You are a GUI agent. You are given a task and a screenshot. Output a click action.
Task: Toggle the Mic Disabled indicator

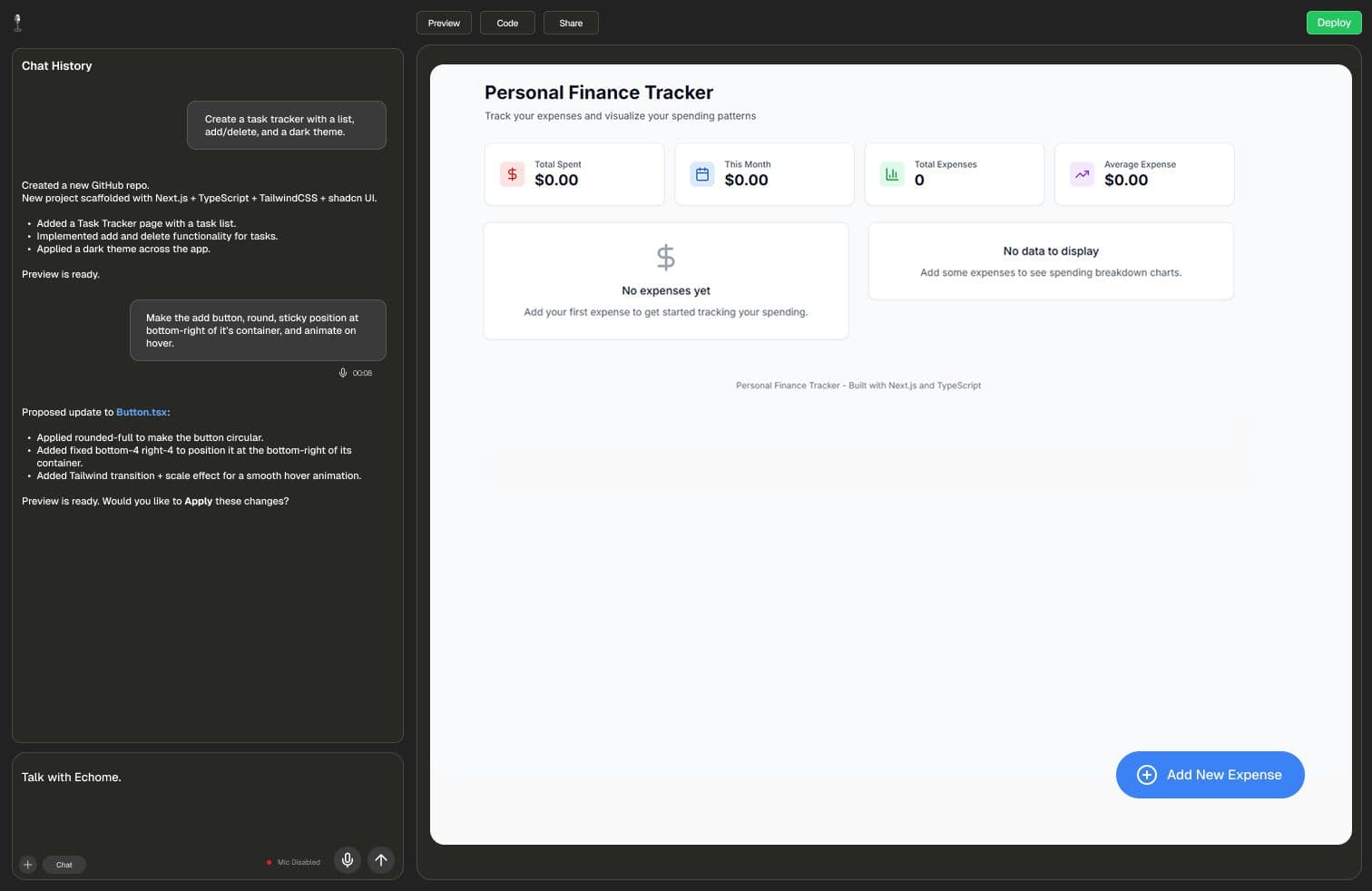[x=294, y=862]
